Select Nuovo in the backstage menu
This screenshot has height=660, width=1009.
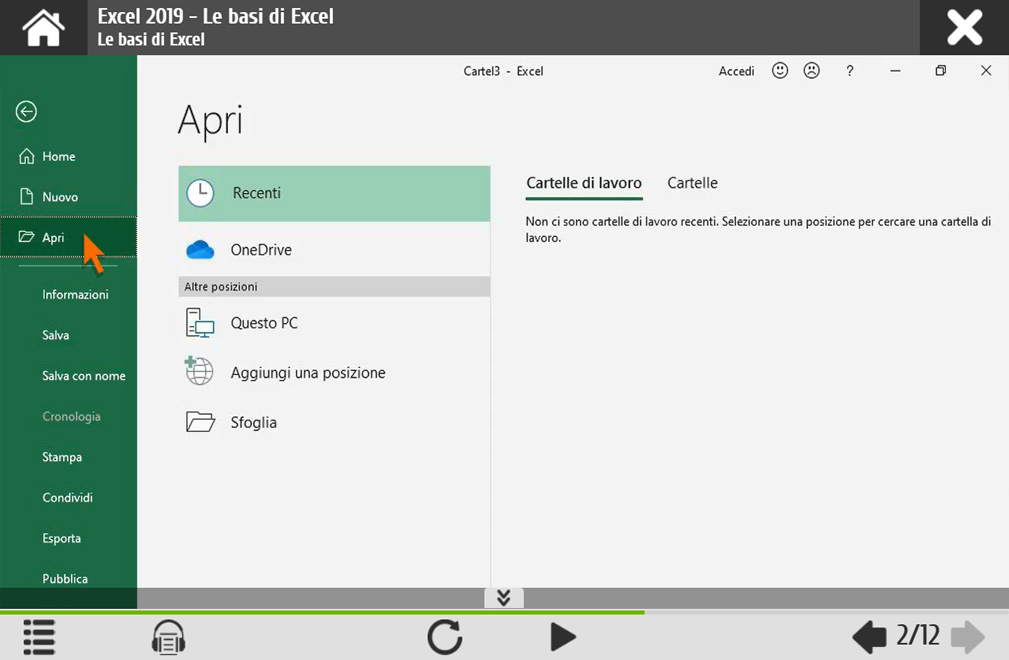[68, 197]
